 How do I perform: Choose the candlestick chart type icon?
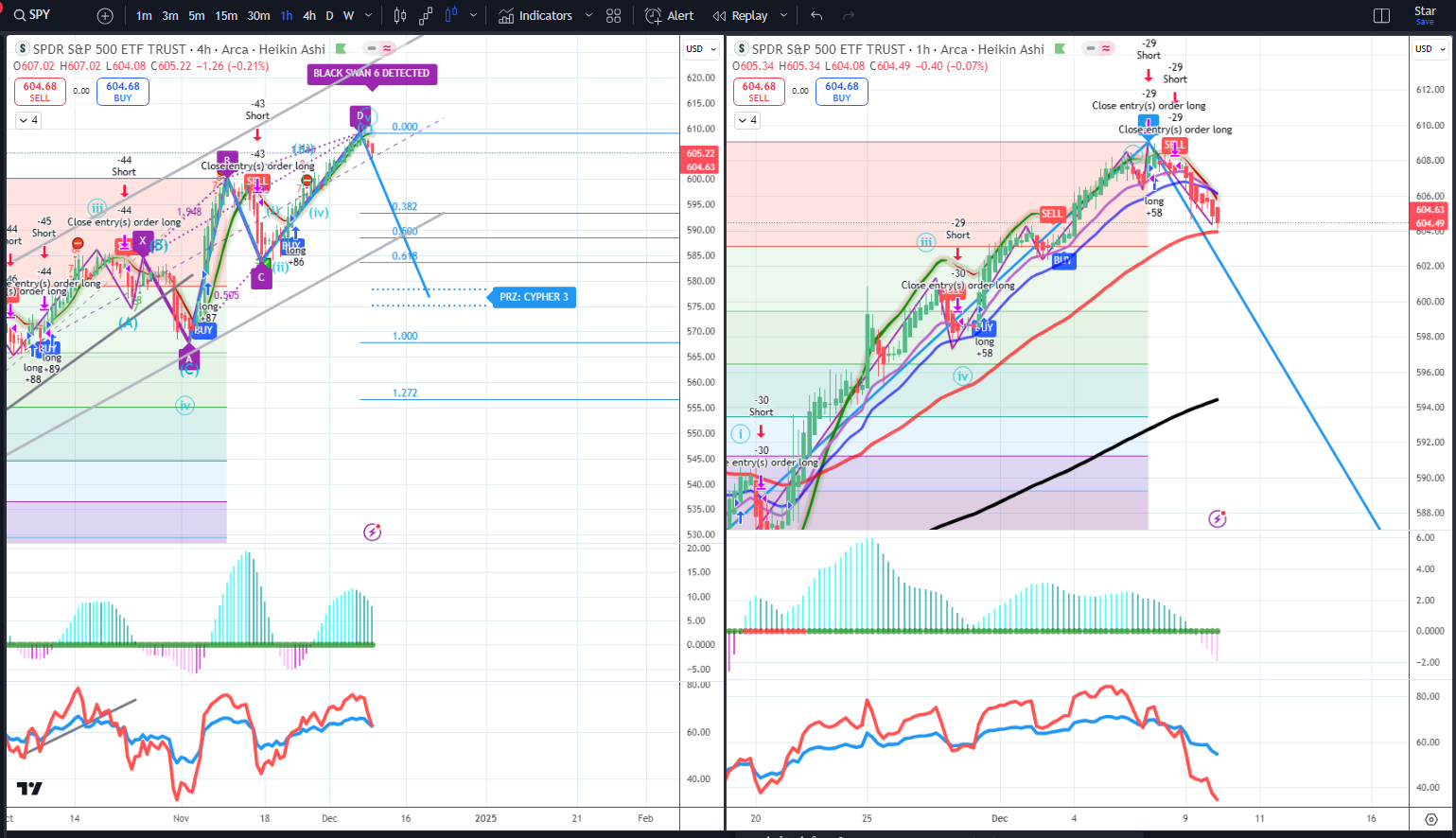(400, 16)
